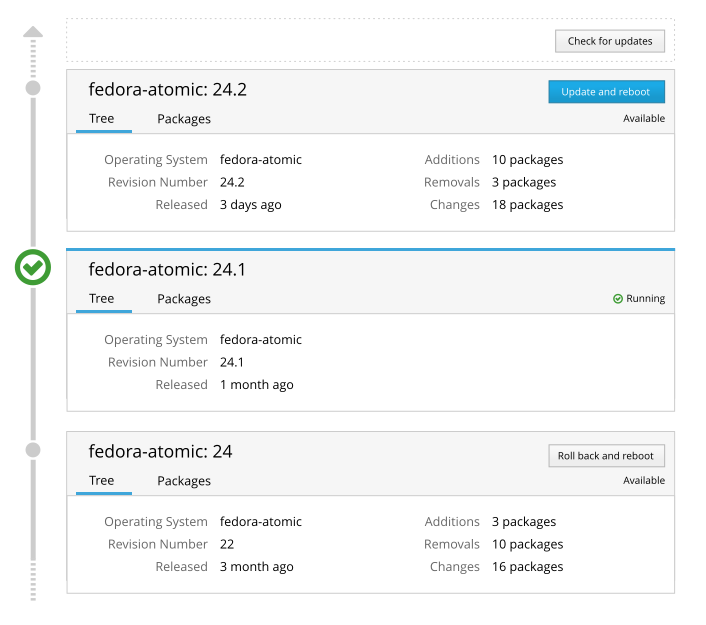Show the Packages tab in the bottom fedora-atomic 24 card
The image size is (706, 625).
pyautogui.click(x=184, y=481)
